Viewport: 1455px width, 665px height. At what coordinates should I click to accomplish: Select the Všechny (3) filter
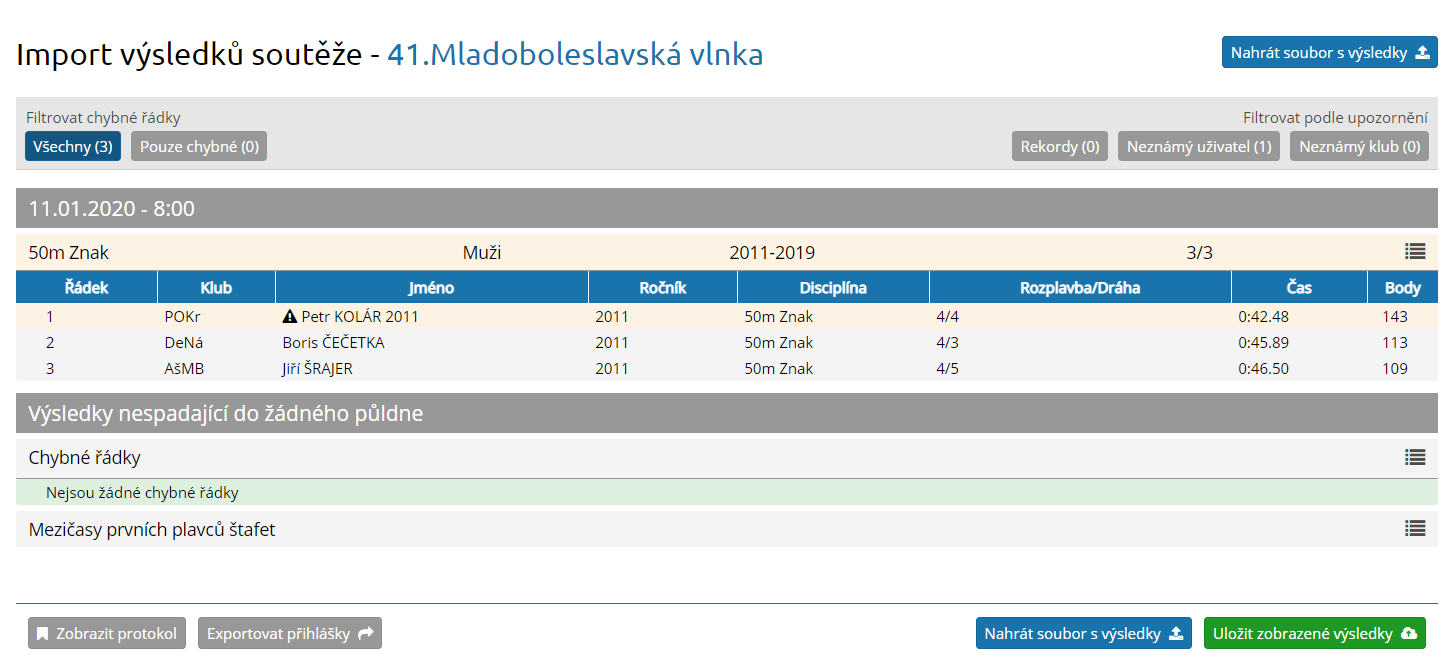pos(73,147)
